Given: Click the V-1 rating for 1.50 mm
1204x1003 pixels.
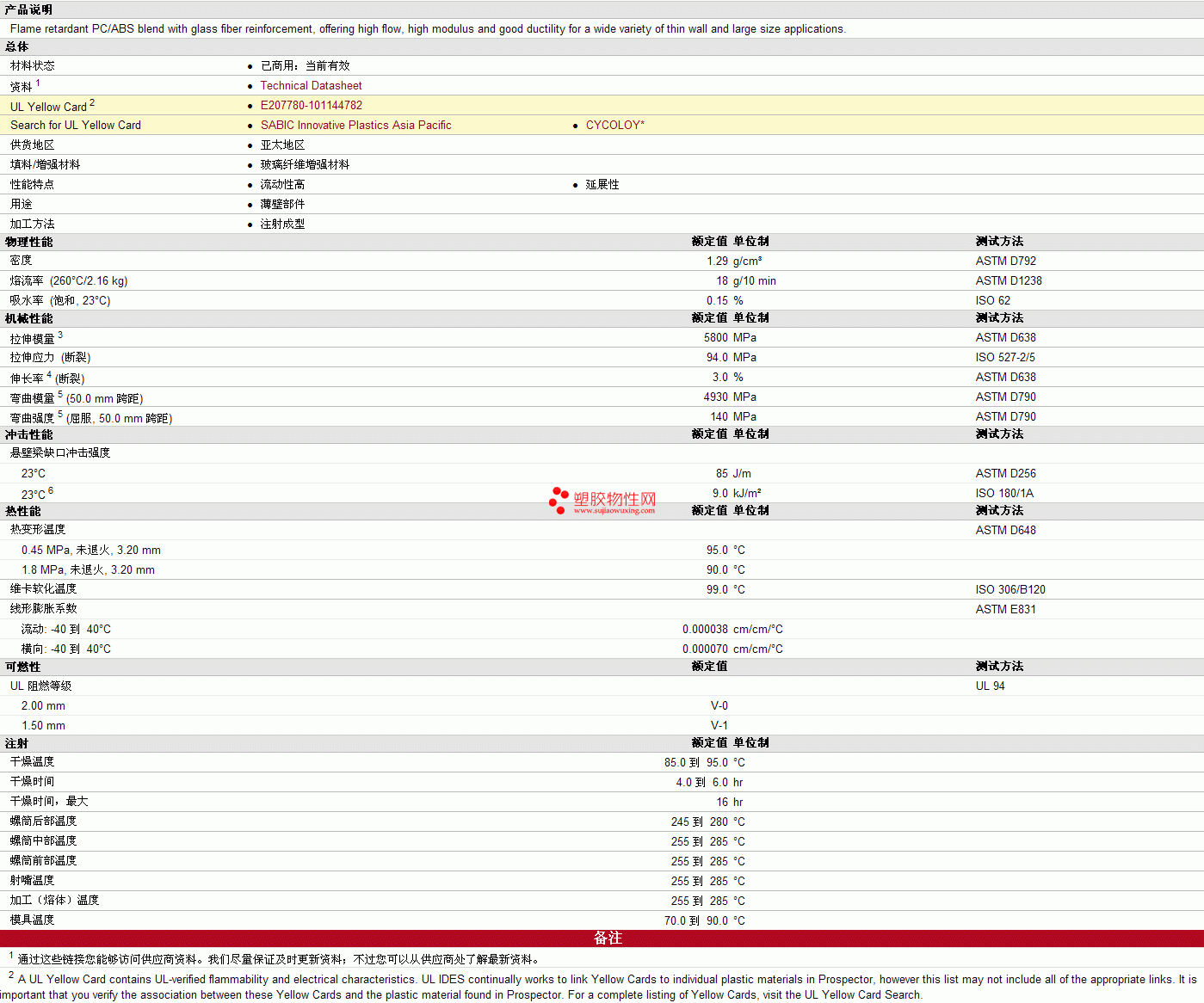Looking at the screenshot, I should [719, 725].
